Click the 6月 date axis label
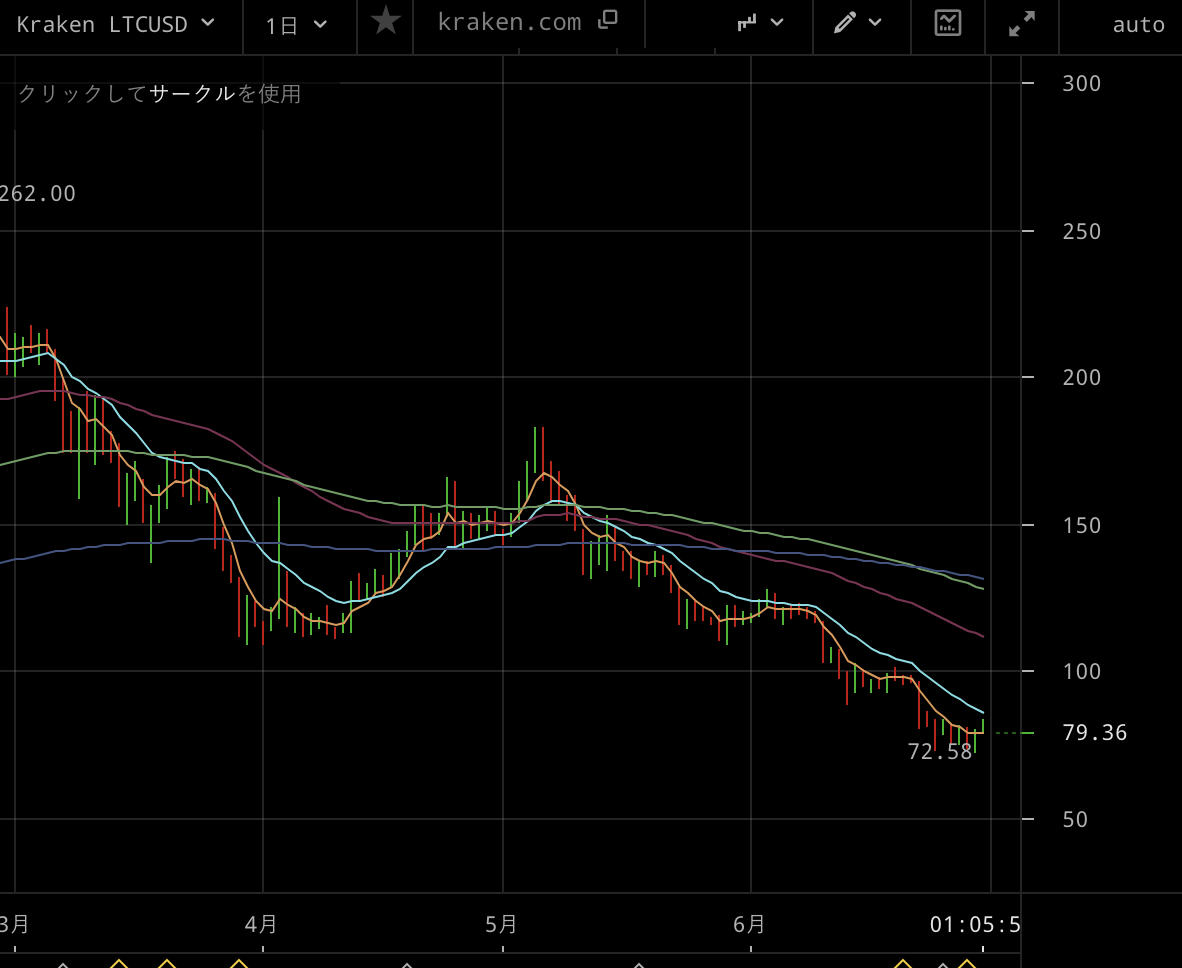This screenshot has width=1182, height=968. coord(749,924)
